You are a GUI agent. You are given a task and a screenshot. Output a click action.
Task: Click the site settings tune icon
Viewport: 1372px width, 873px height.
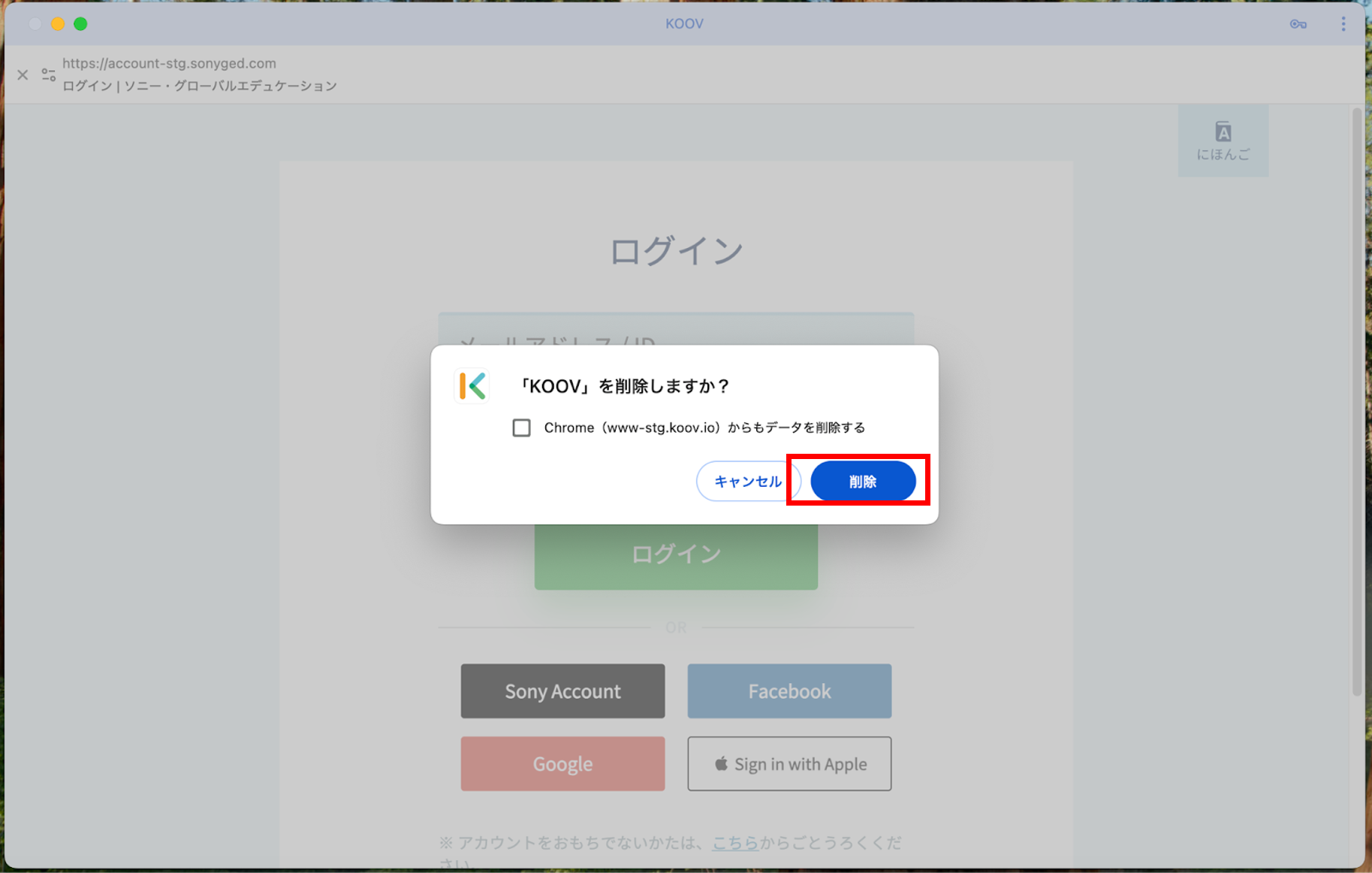(x=49, y=74)
